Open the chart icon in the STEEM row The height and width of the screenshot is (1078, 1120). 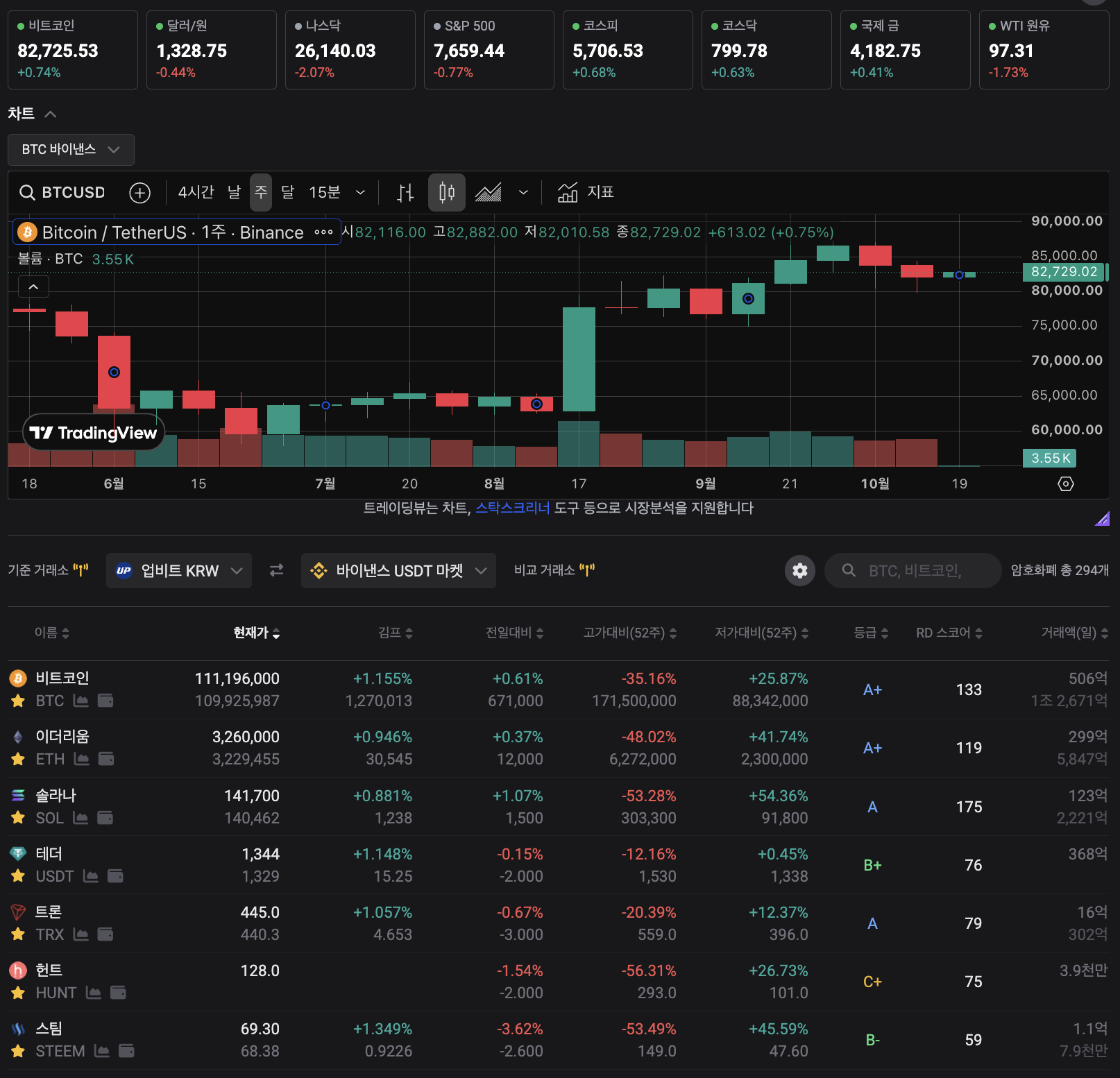pyautogui.click(x=102, y=1051)
